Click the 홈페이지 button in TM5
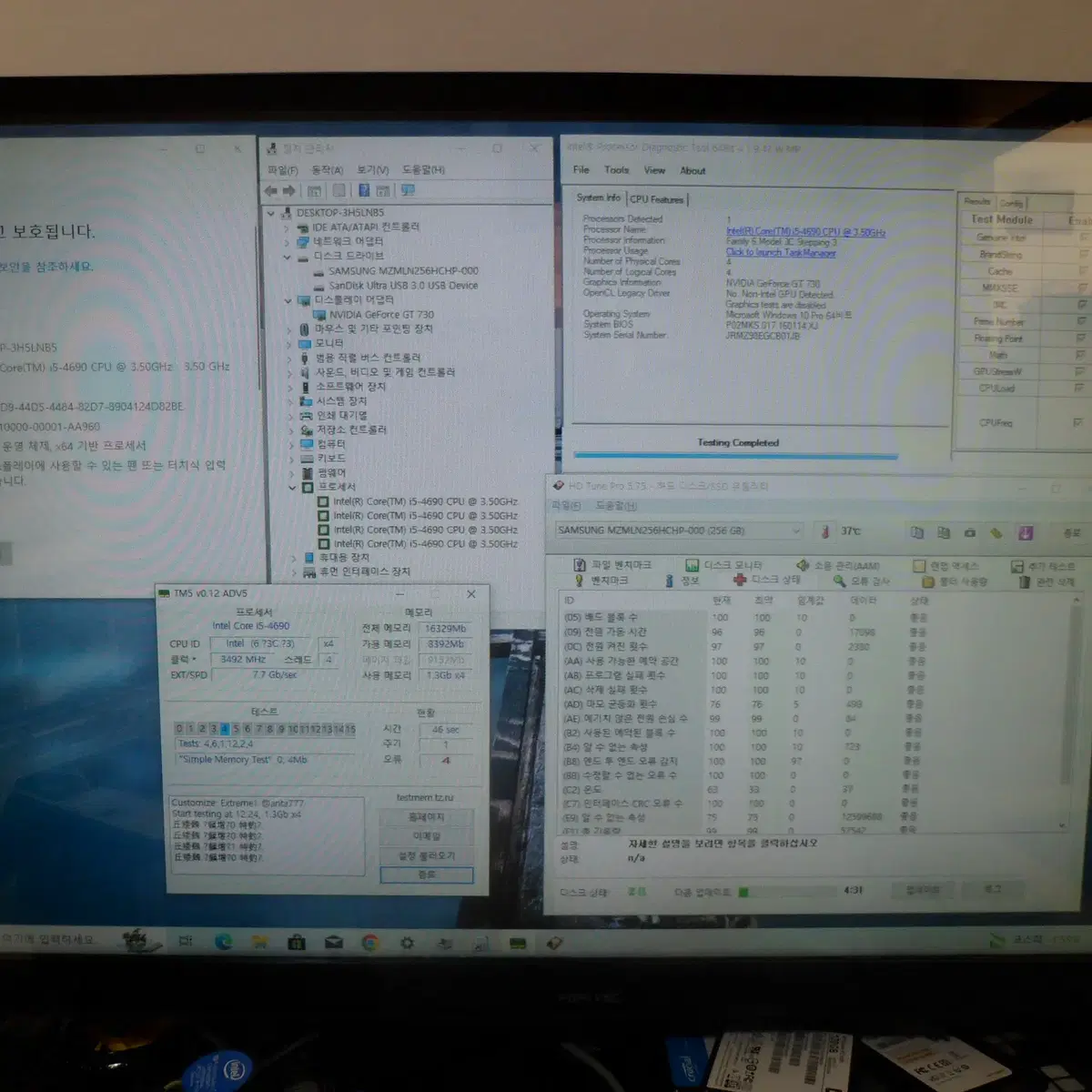 (426, 817)
